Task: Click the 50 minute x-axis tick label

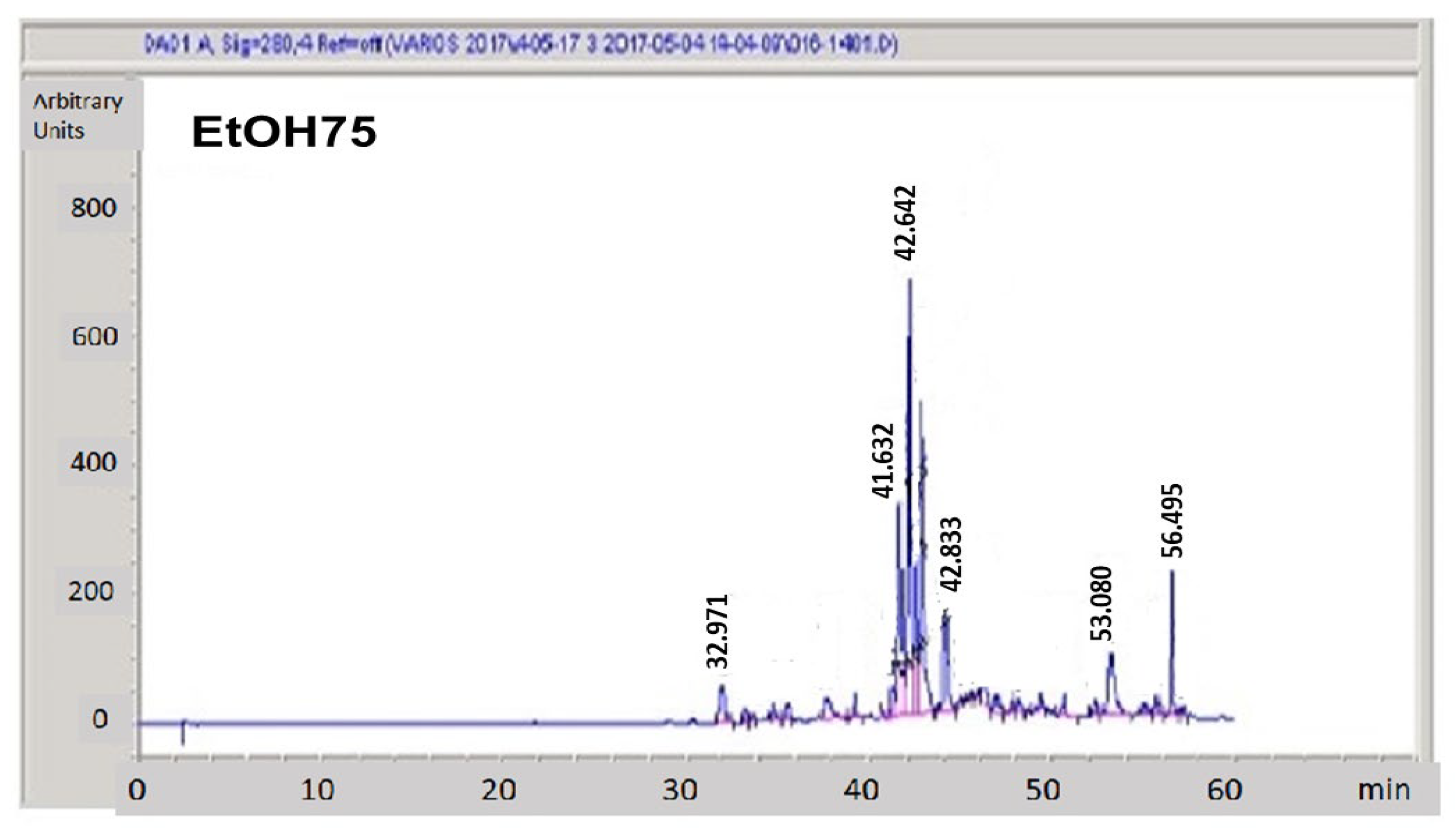Action: pos(1042,791)
